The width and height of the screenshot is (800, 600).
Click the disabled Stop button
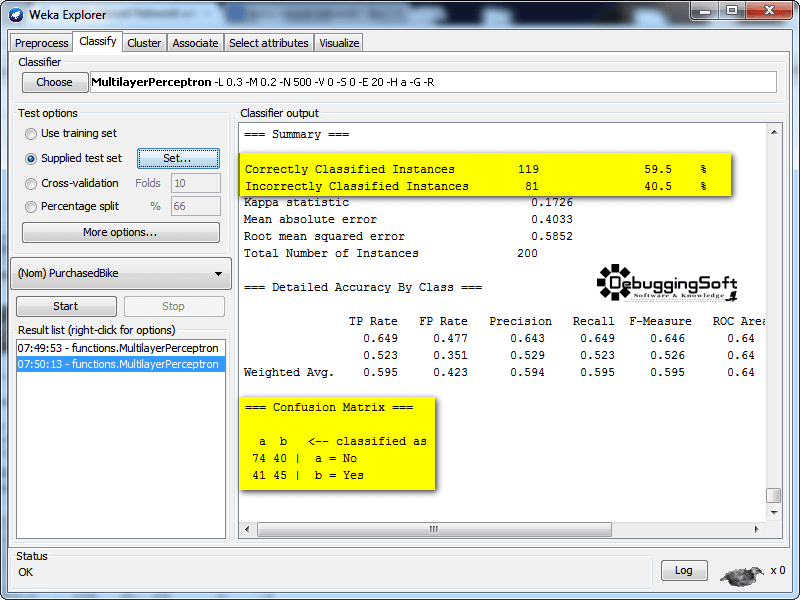(x=174, y=306)
